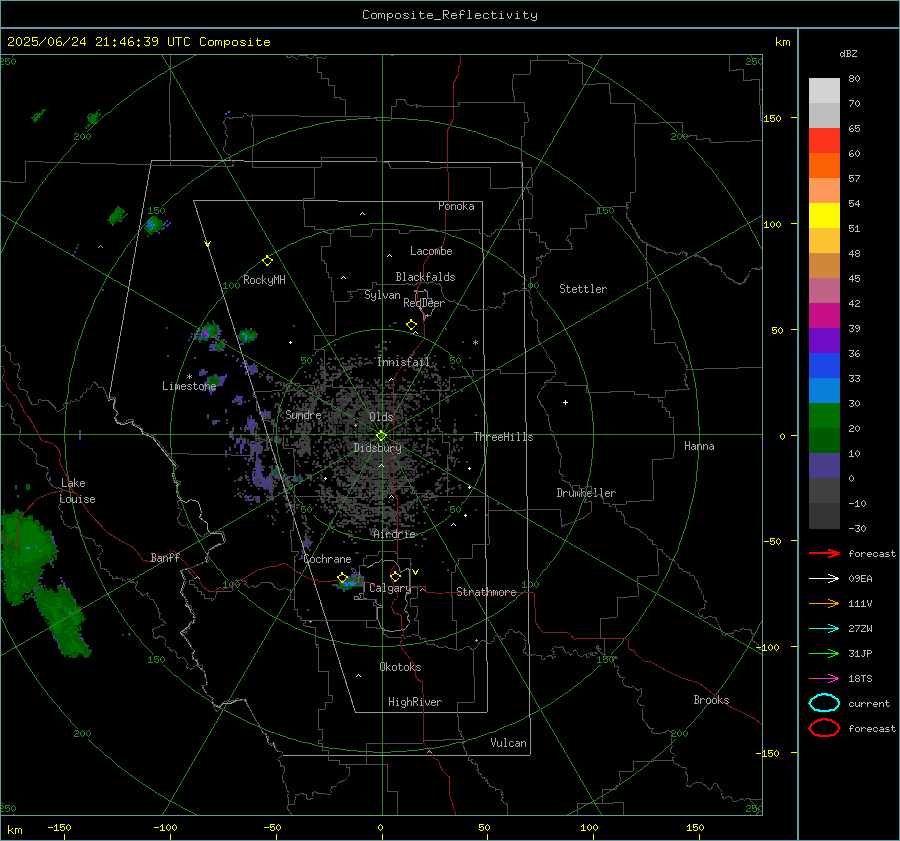Click the white 09EA arrow icon
Viewport: 900px width, 841px height.
point(824,578)
